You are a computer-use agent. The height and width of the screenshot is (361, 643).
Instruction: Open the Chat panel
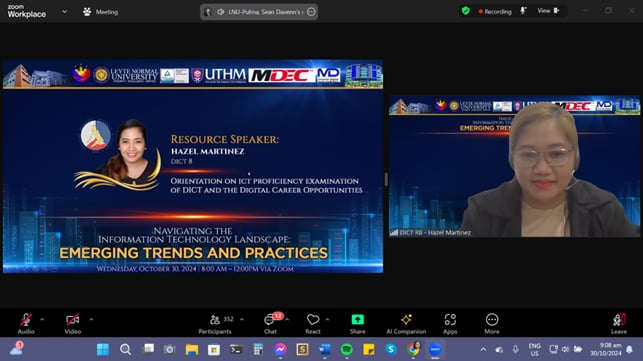(x=271, y=323)
